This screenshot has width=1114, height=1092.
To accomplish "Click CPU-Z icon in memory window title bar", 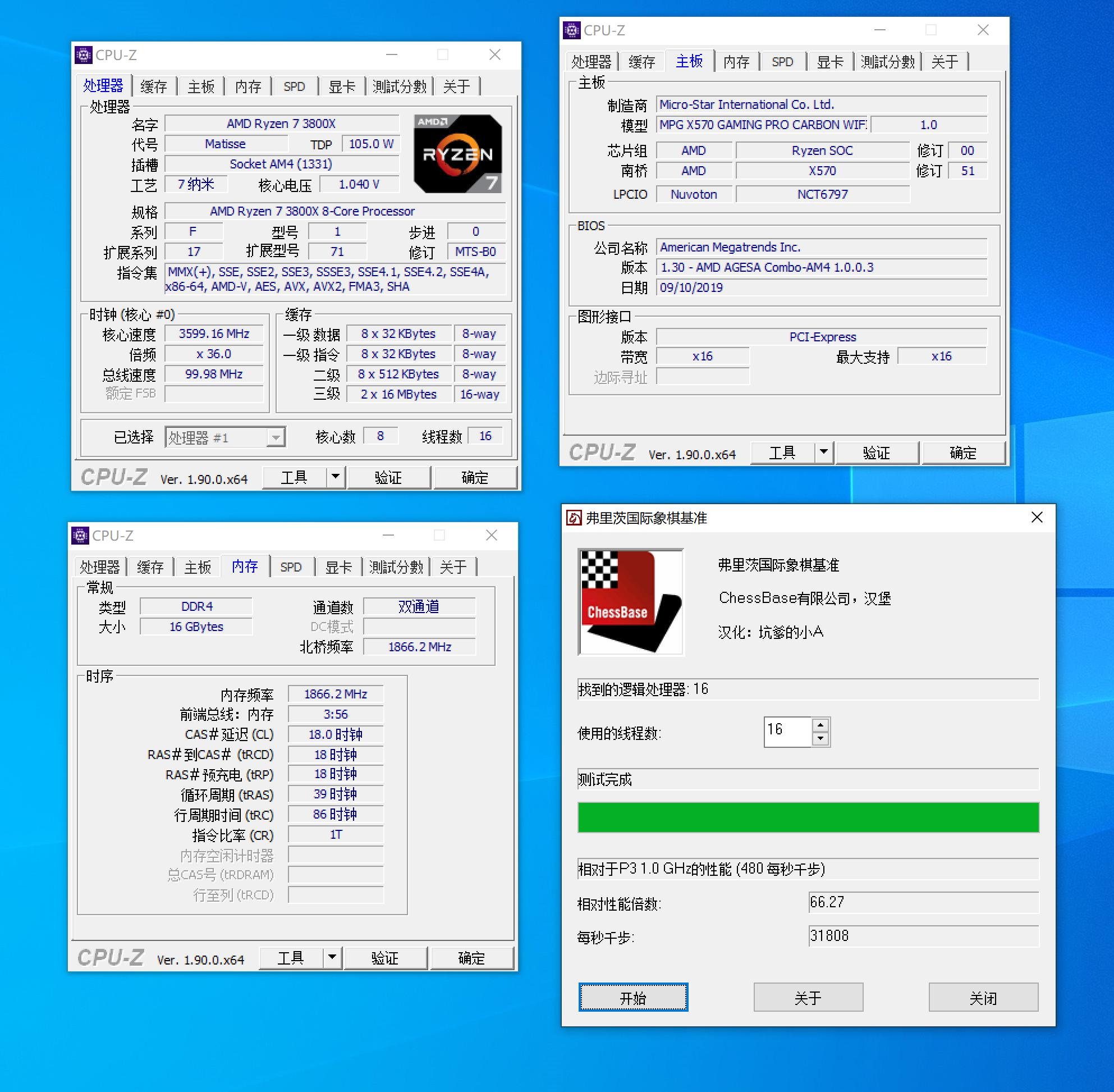I will click(80, 536).
